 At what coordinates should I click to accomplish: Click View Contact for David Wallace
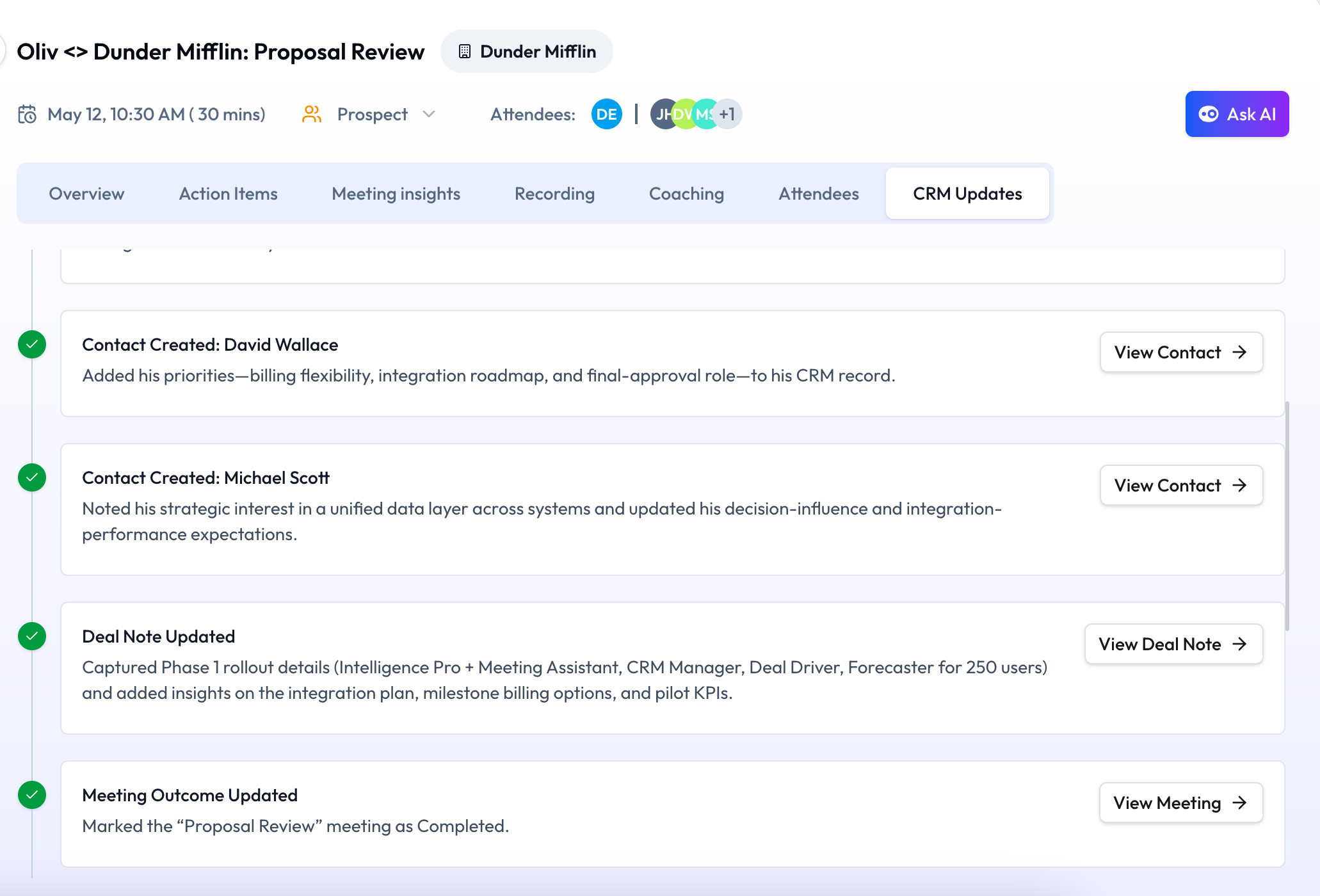(x=1180, y=352)
